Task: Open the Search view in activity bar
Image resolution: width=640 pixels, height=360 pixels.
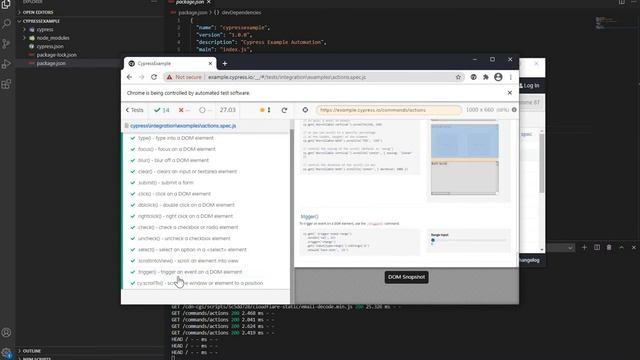Action: (6, 24)
